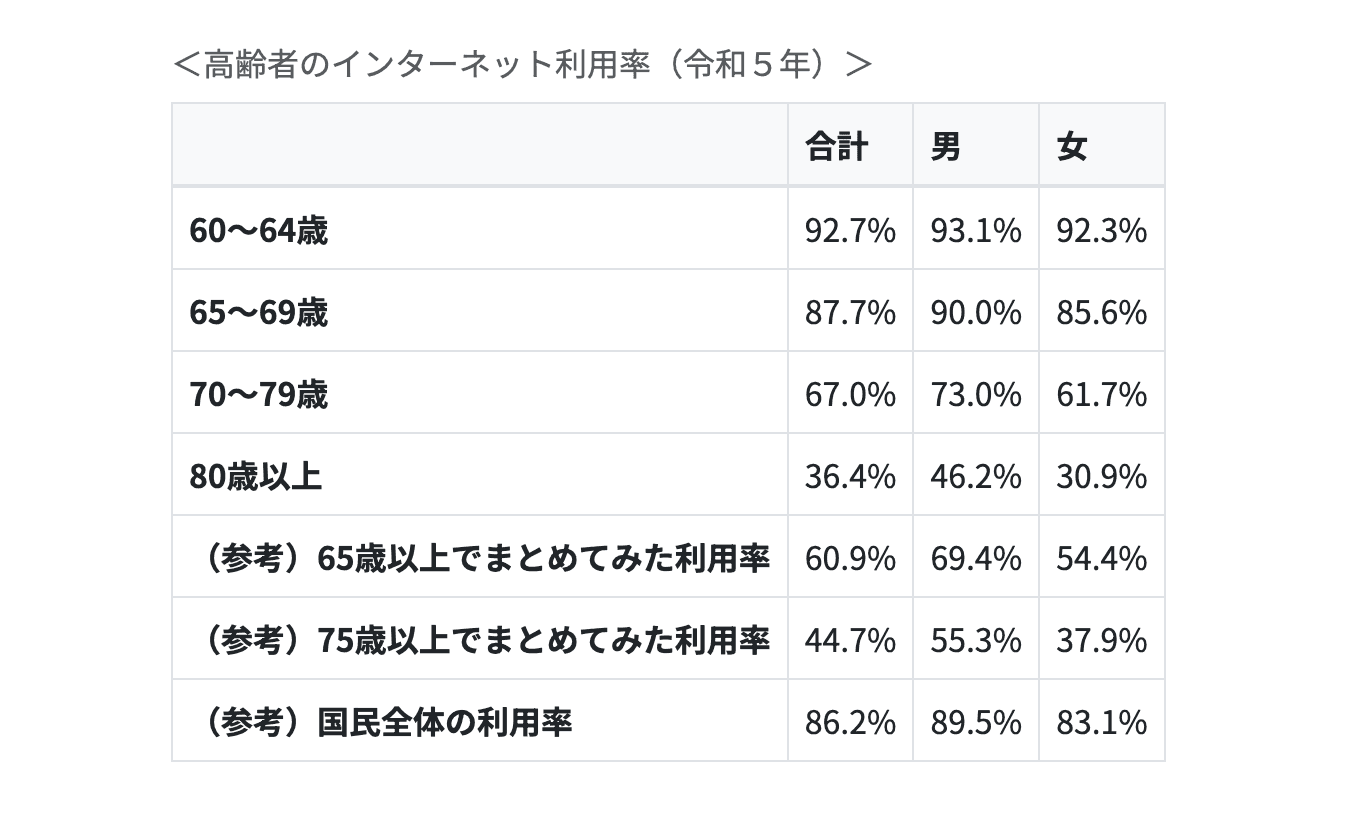Click the 69.4% male cell for 65歳以上
This screenshot has height=822, width=1368.
[x=976, y=558]
